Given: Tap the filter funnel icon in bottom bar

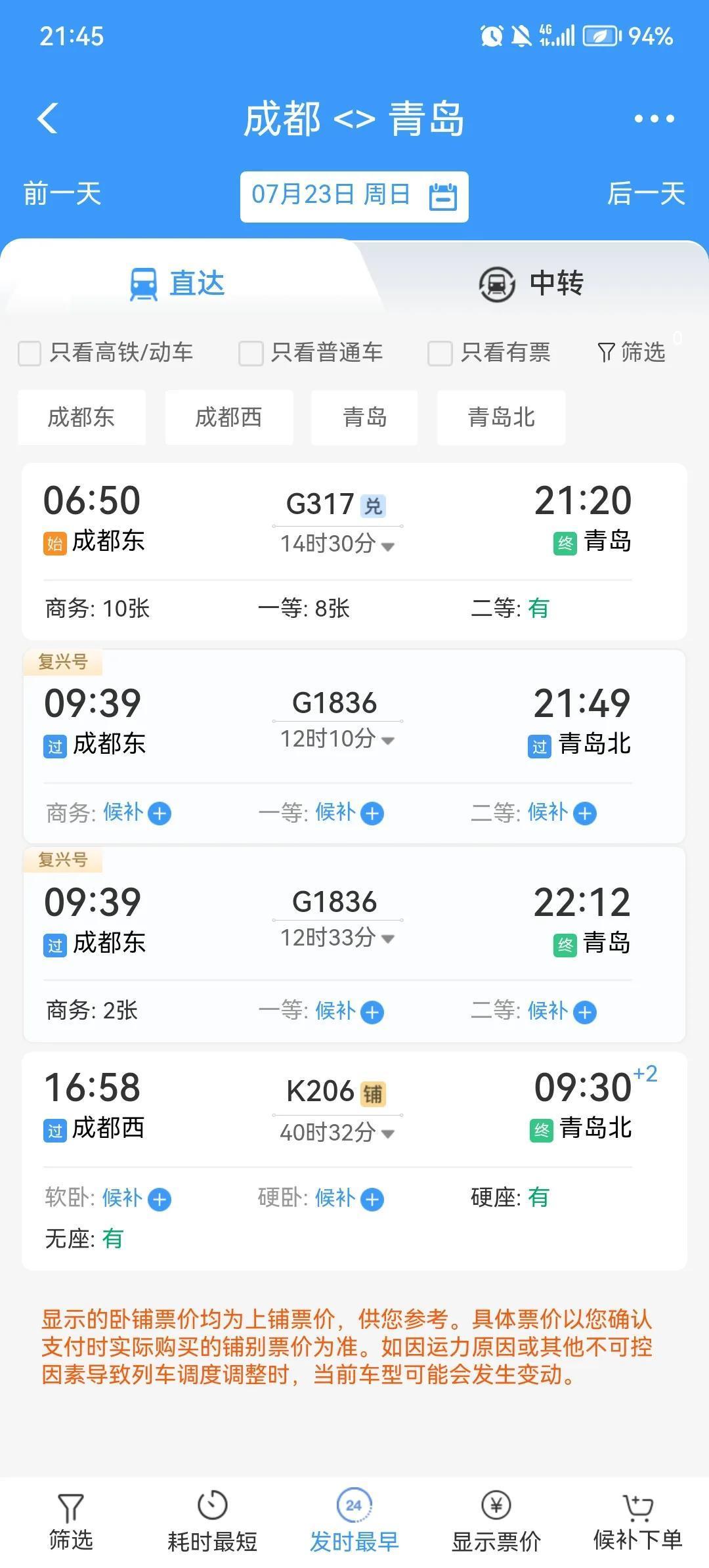Looking at the screenshot, I should point(70,1508).
